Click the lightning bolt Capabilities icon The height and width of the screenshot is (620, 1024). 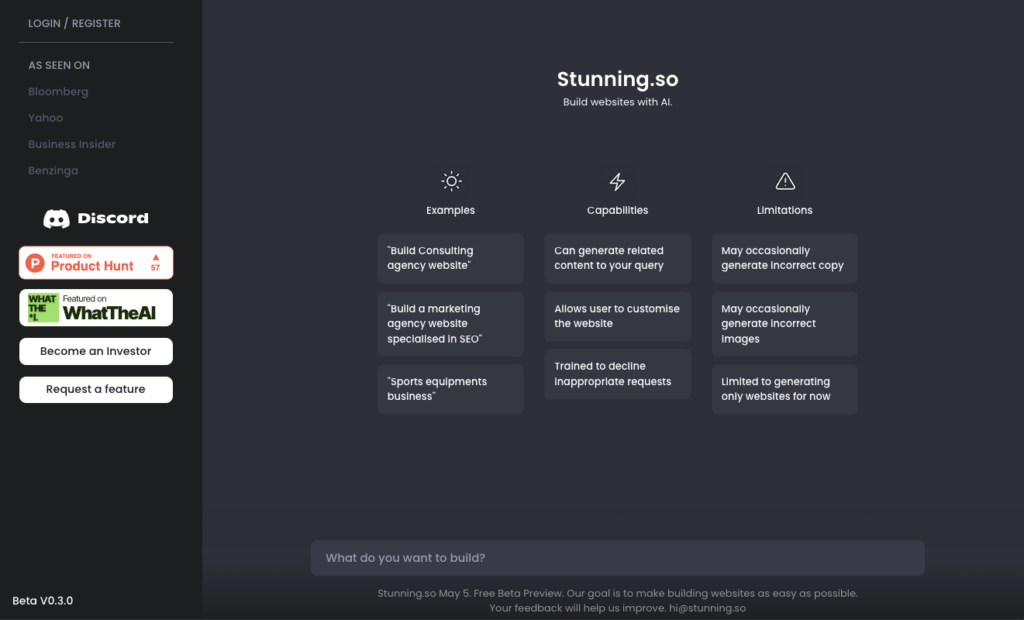click(617, 182)
